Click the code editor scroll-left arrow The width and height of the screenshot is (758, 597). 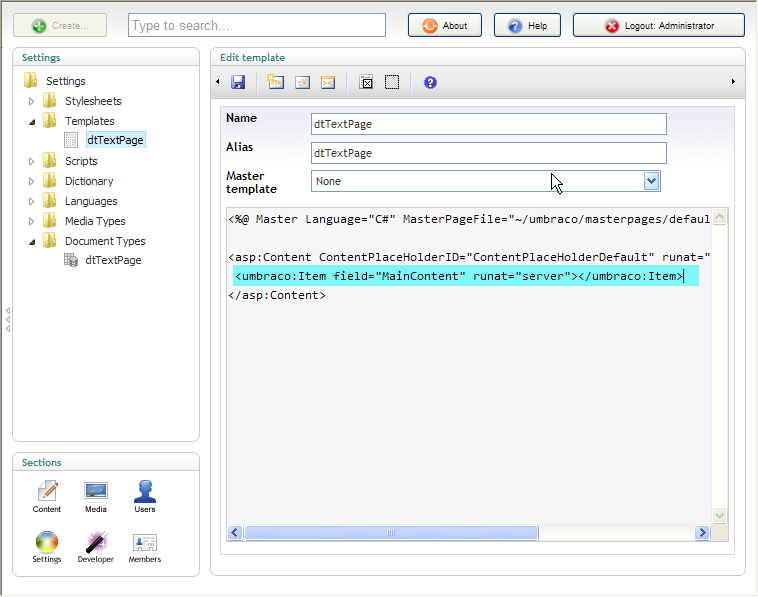[x=235, y=533]
